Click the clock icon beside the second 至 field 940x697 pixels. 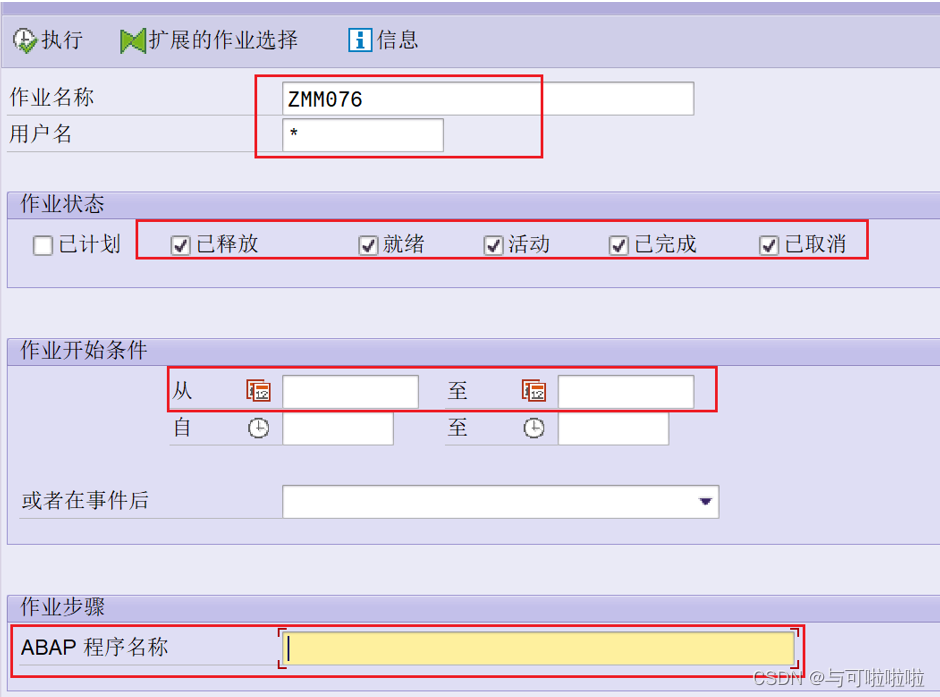coord(534,428)
